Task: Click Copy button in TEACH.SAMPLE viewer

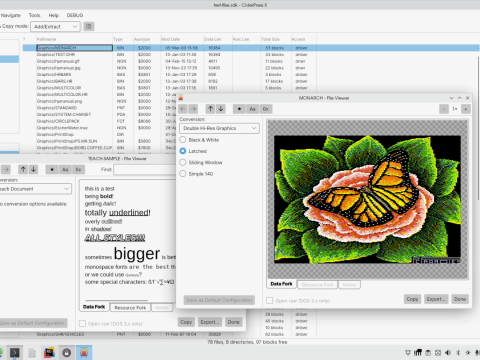Action: coord(186,322)
